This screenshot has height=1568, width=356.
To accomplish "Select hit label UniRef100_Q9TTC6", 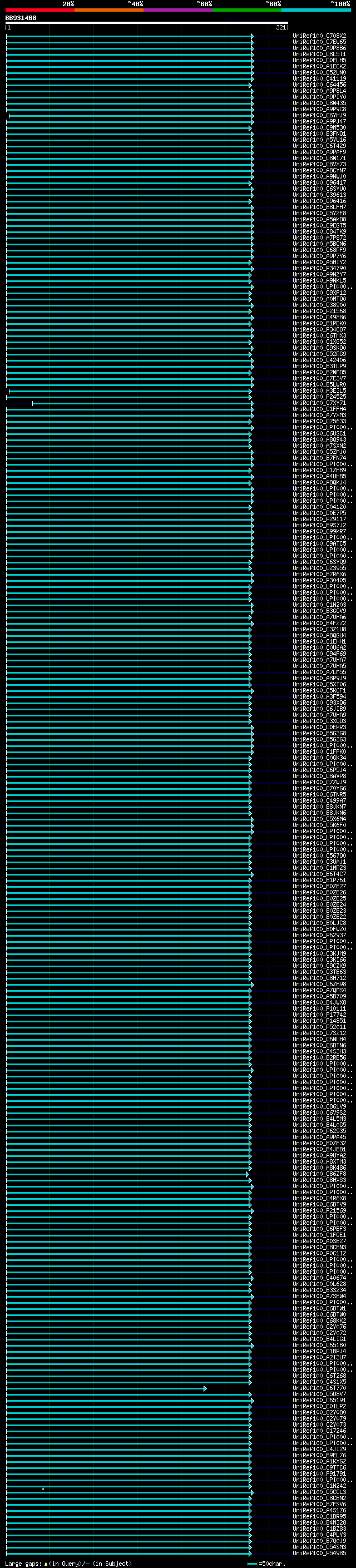I will tap(319, 1467).
